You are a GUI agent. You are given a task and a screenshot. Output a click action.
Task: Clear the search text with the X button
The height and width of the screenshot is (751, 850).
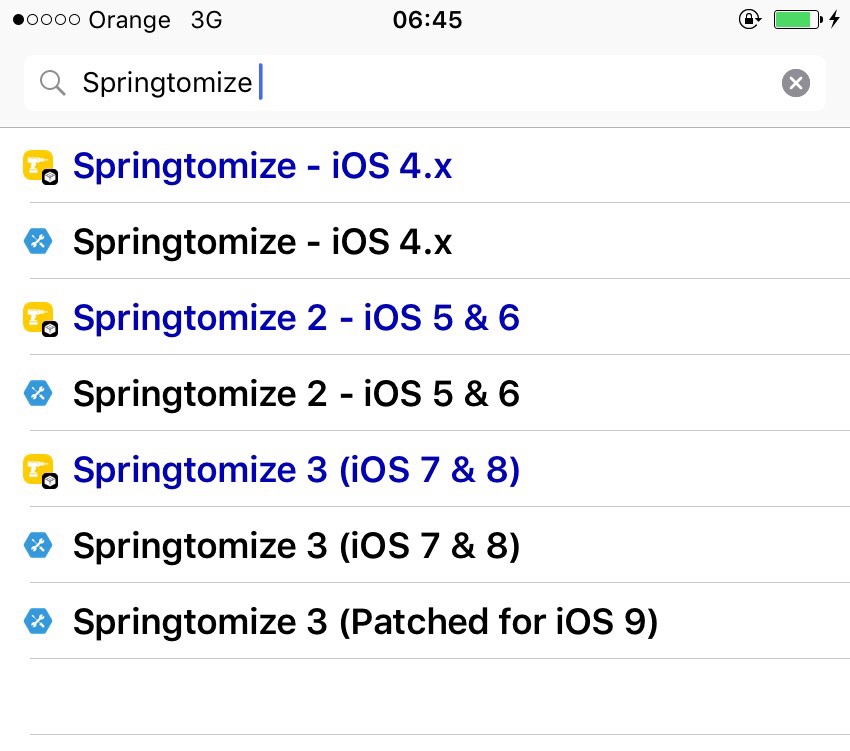coord(795,83)
